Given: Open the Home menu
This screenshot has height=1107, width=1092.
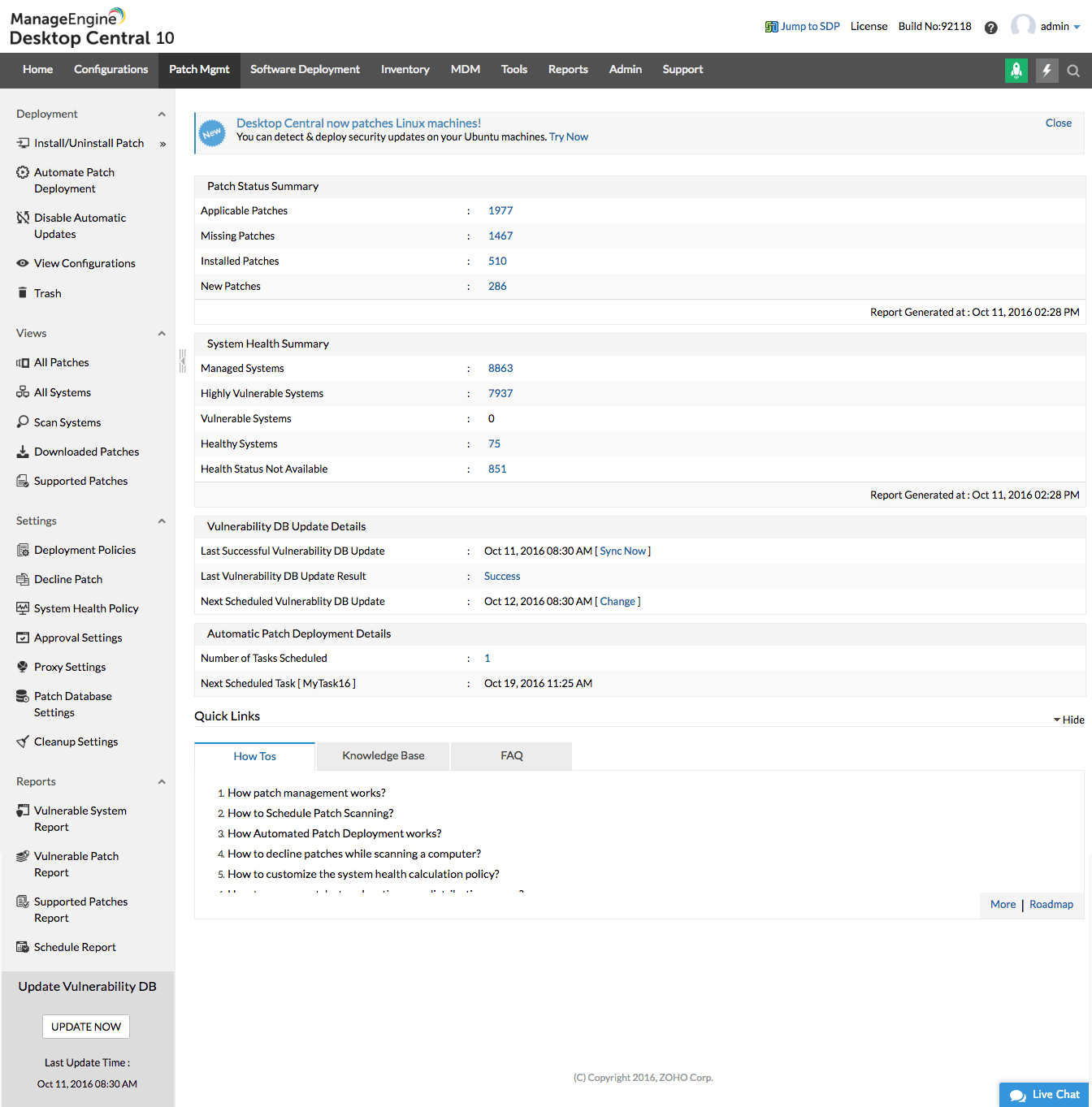Looking at the screenshot, I should 38,70.
